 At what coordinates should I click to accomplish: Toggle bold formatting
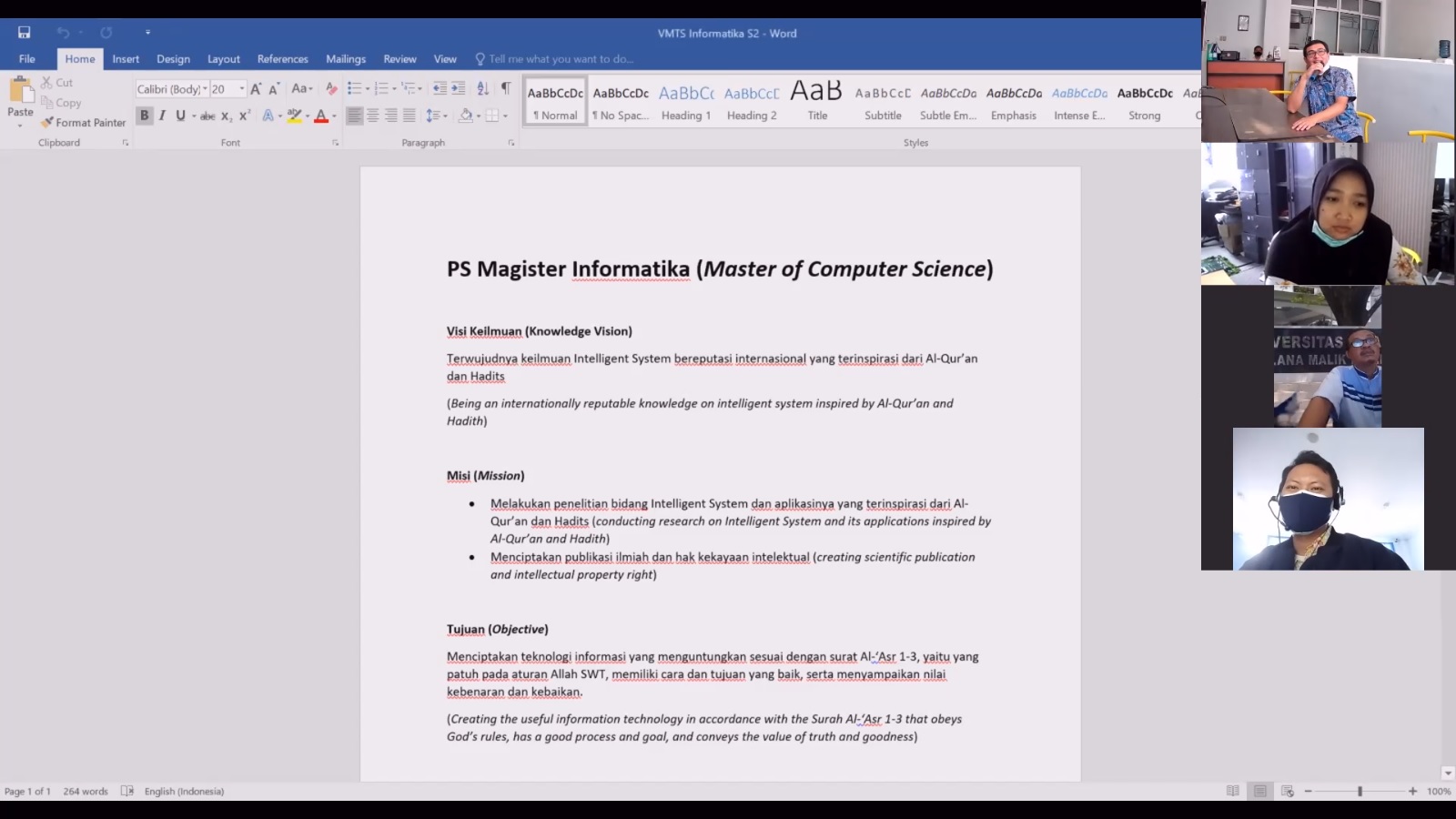(x=144, y=116)
